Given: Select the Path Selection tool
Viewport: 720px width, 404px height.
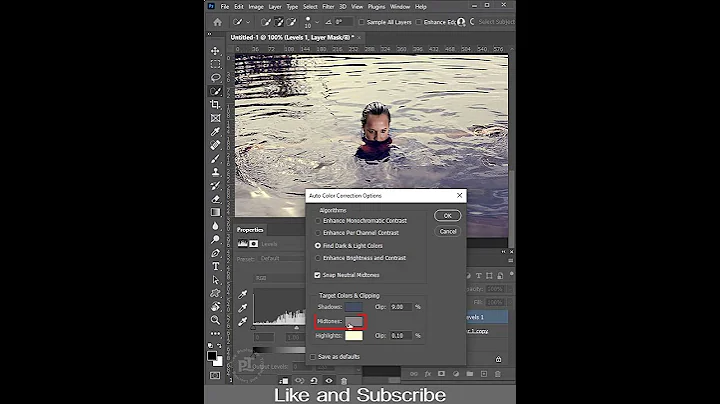Looking at the screenshot, I should [215, 280].
